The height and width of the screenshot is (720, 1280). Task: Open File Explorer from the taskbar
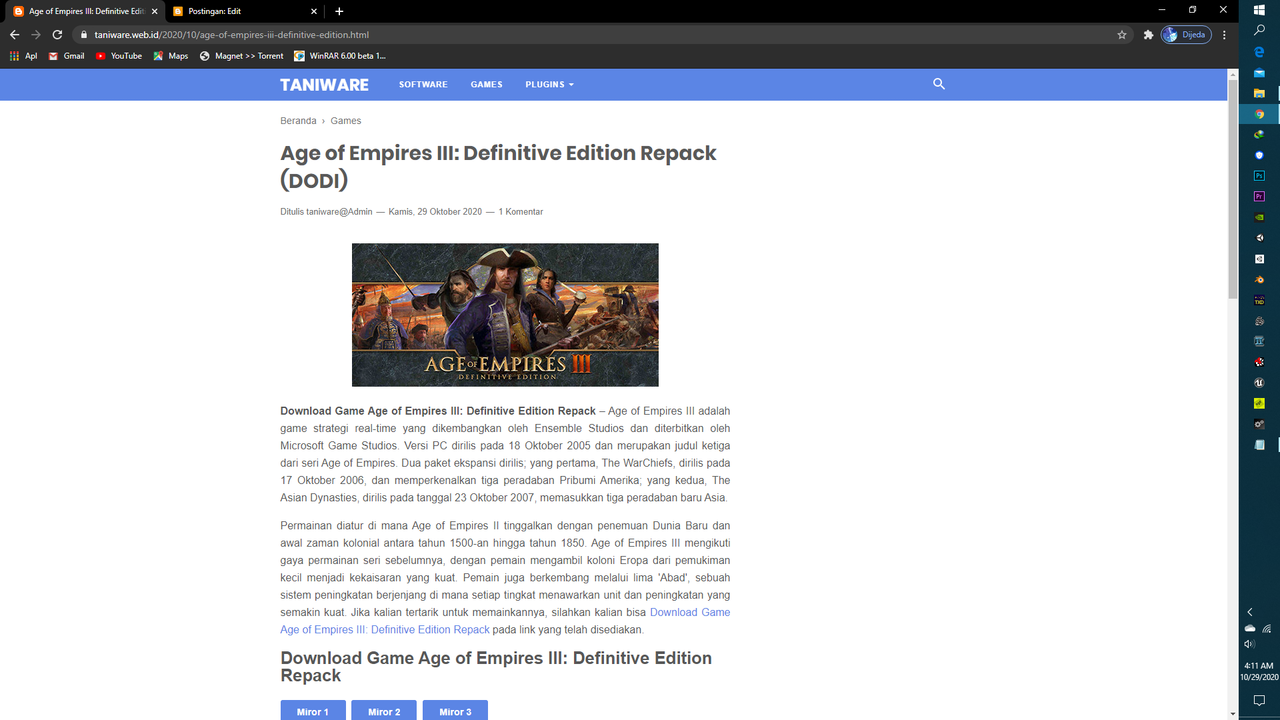click(x=1260, y=93)
